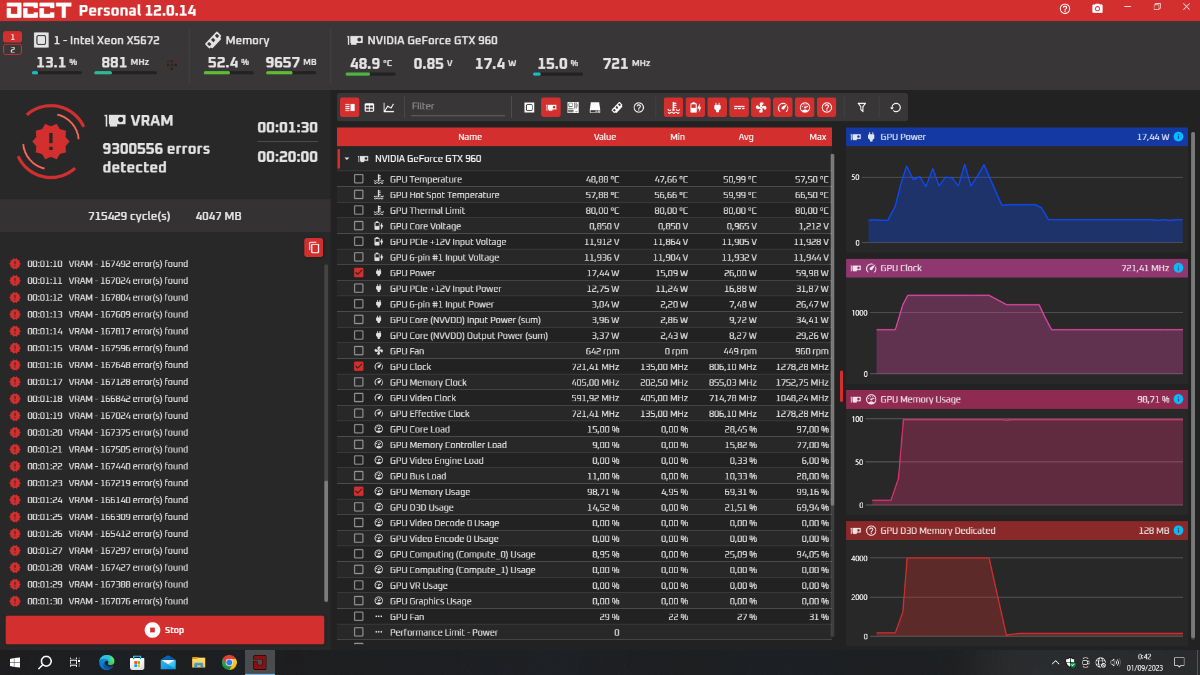Open GPU Clock graph info button
Screen dimensions: 1200x675
(1178, 268)
